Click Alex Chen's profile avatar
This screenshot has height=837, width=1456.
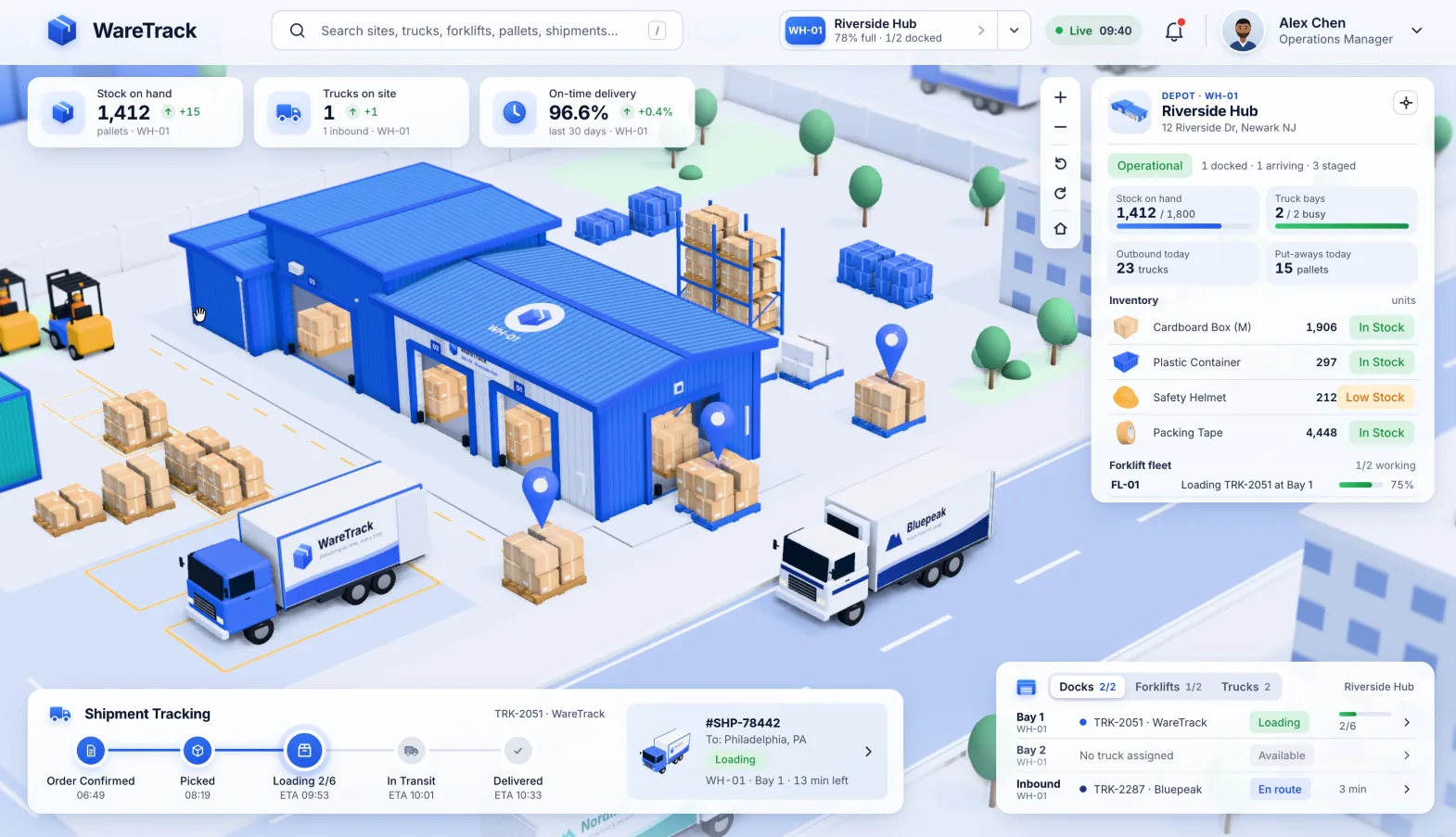[1243, 32]
